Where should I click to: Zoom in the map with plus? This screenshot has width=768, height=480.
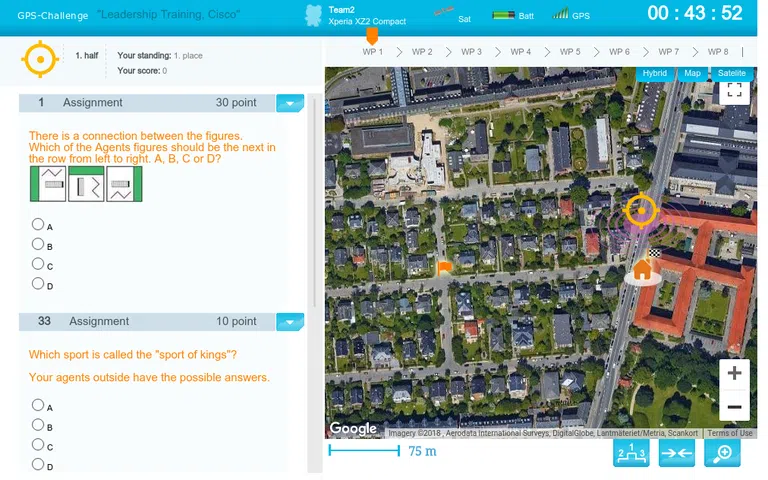pos(734,373)
